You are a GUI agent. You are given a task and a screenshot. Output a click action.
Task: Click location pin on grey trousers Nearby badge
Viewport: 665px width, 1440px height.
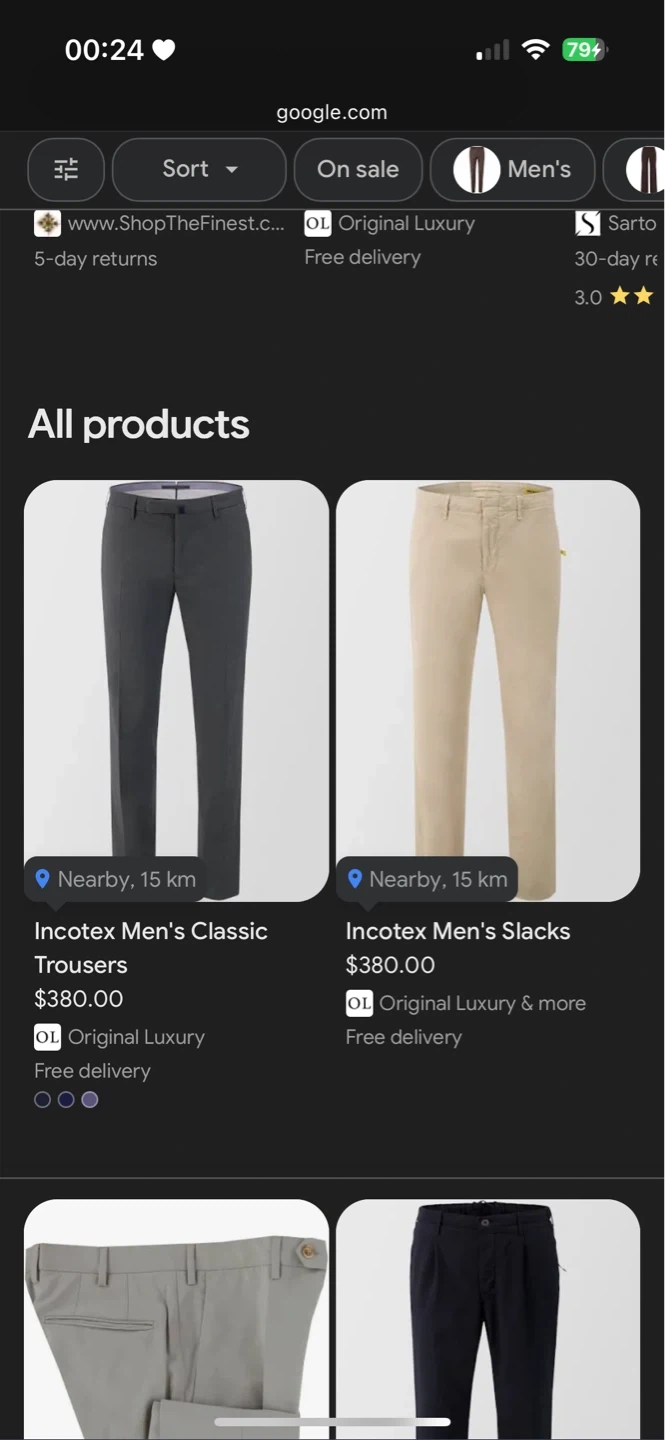pos(42,879)
